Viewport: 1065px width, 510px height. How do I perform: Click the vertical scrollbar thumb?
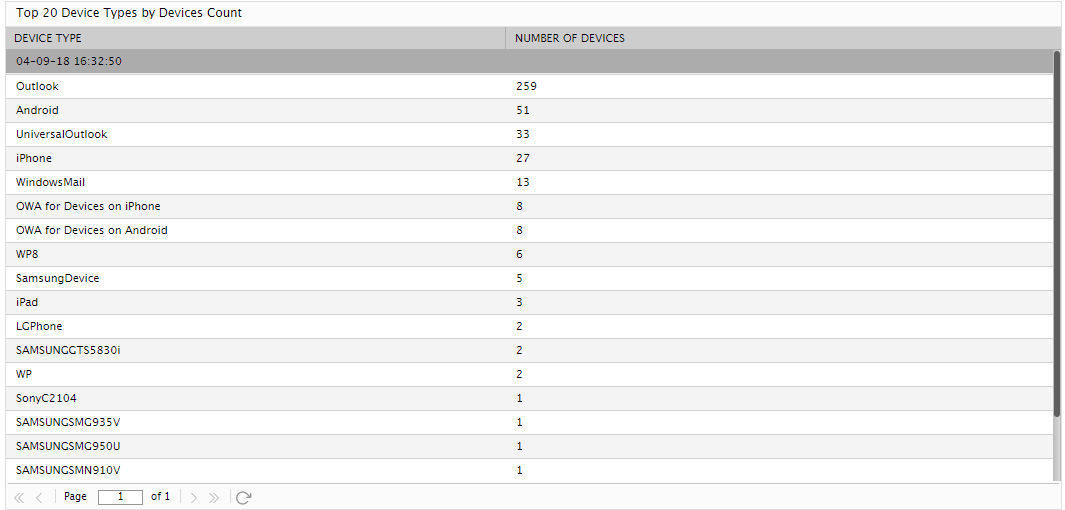[x=1057, y=240]
